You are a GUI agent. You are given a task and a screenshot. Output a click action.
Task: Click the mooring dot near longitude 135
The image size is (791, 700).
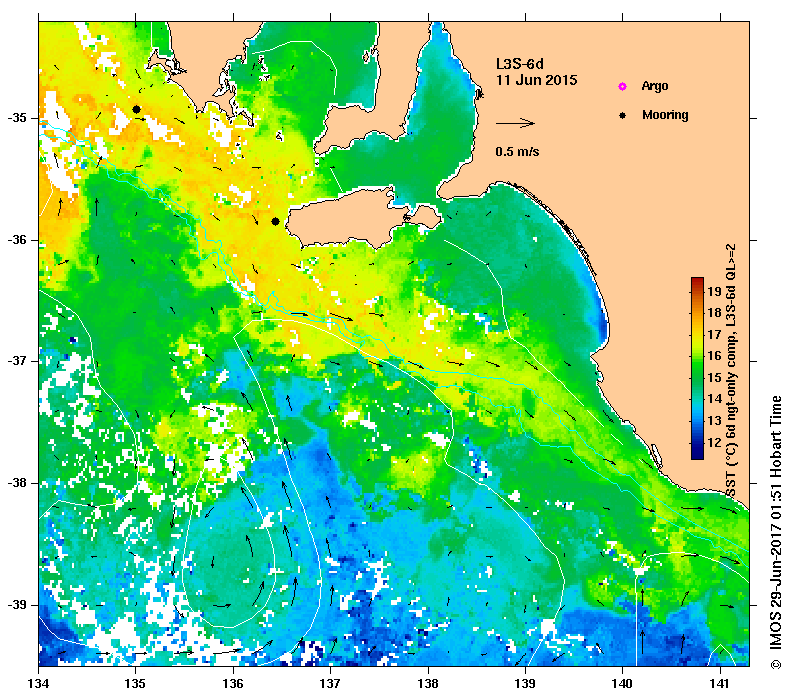click(136, 109)
